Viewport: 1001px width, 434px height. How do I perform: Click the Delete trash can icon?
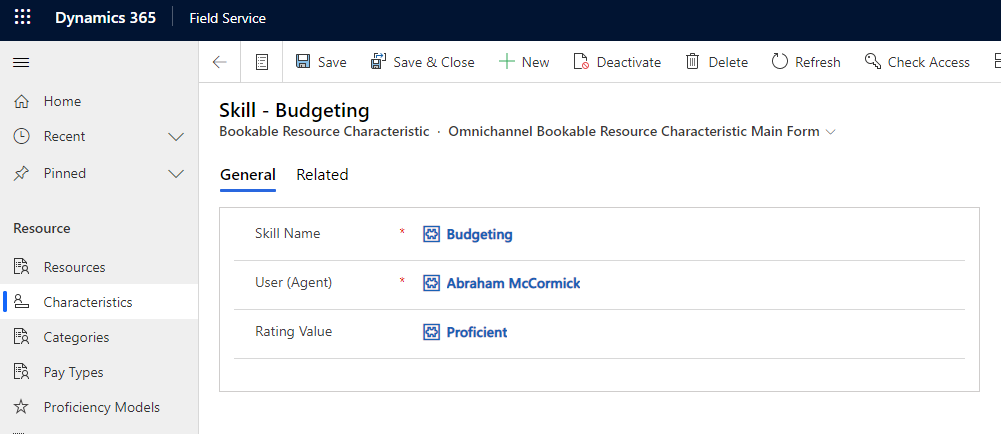click(x=693, y=62)
